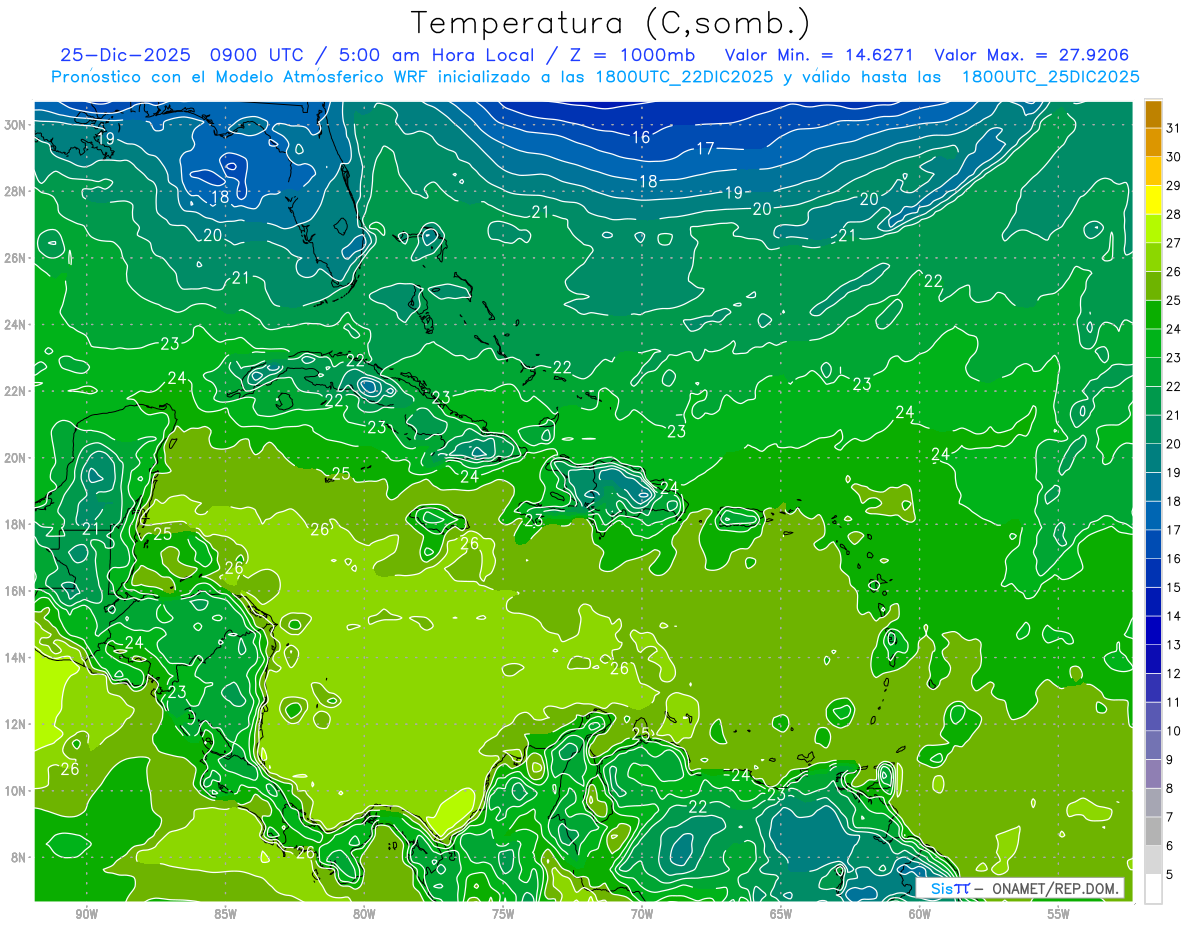Click the white swatch below legend 5
The width and height of the screenshot is (1200, 927).
point(1153,889)
